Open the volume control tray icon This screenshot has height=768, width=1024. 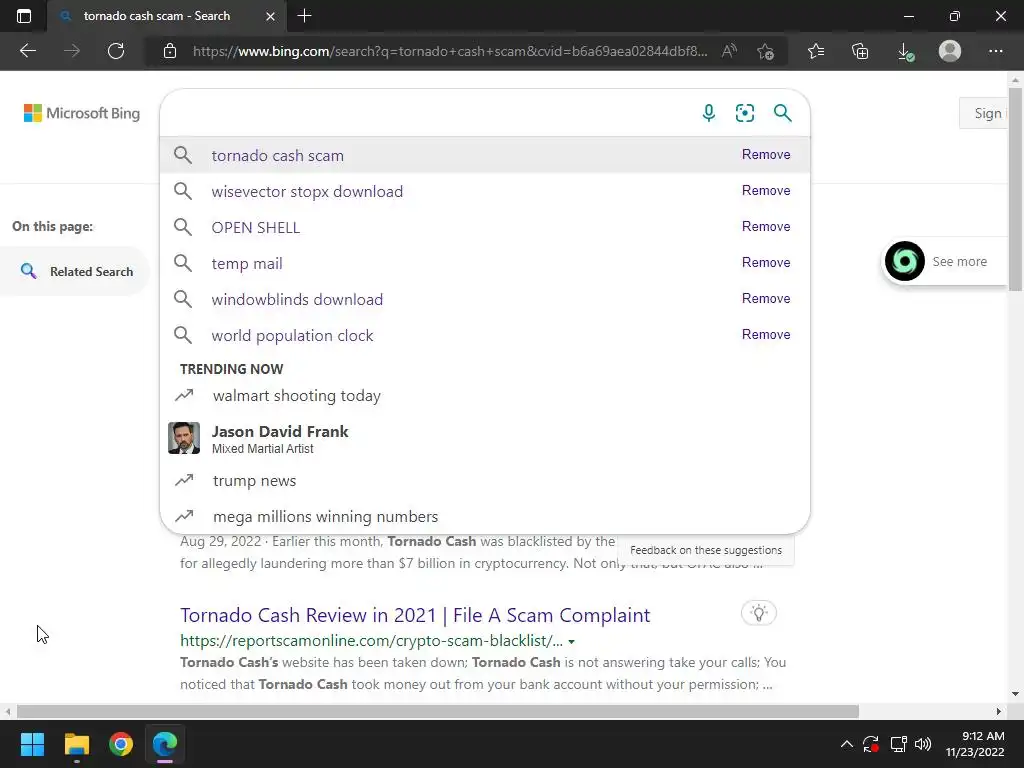[923, 744]
